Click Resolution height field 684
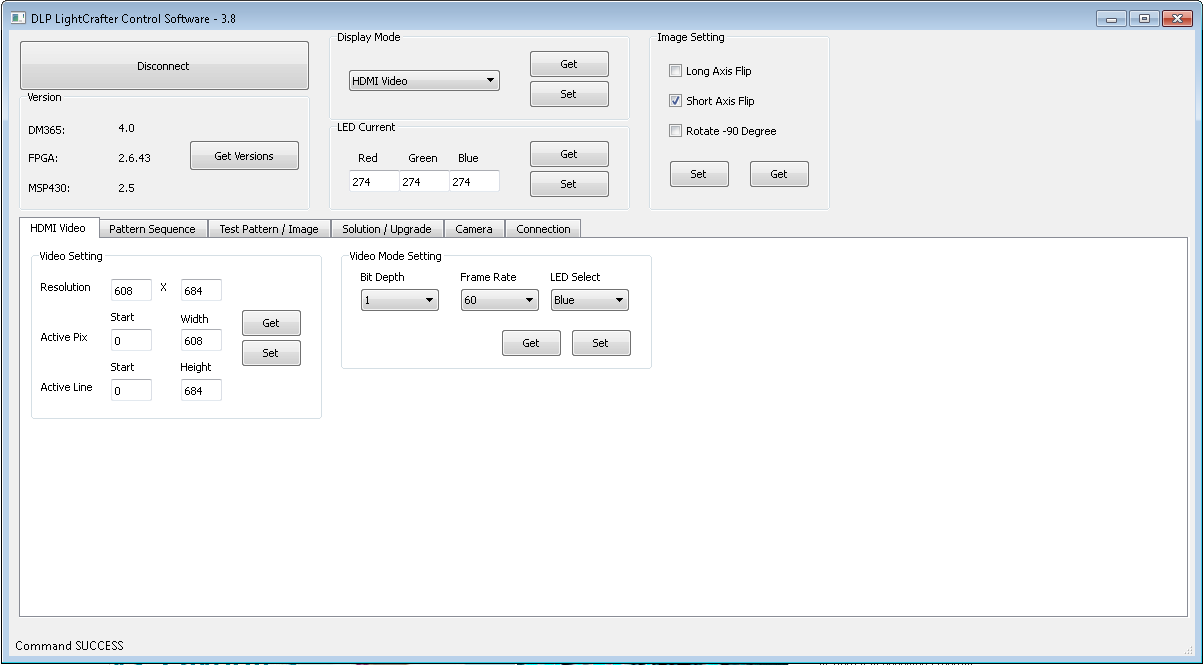The height and width of the screenshot is (665, 1204). click(x=201, y=290)
